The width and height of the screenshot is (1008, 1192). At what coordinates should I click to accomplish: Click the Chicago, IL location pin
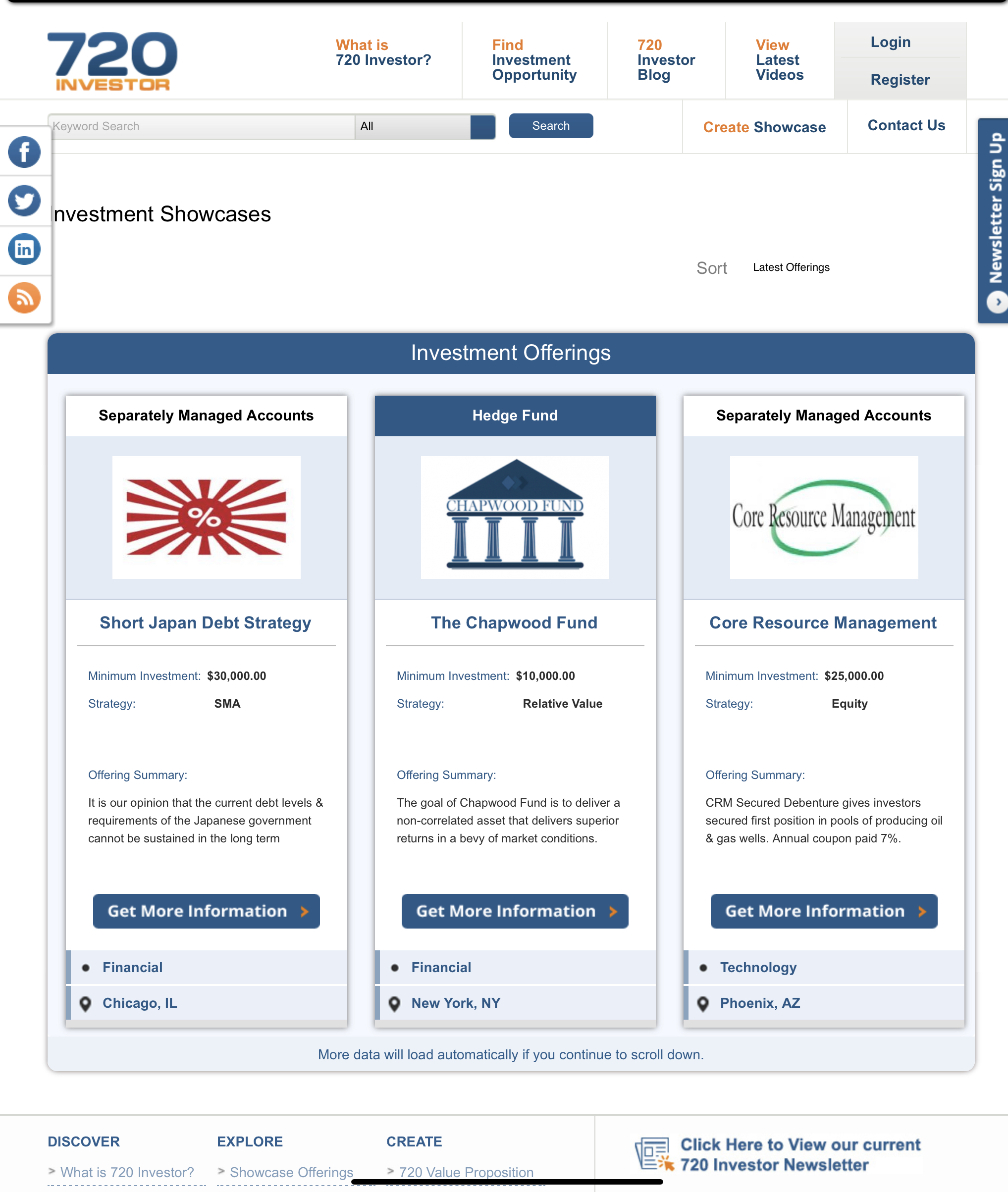(85, 1003)
